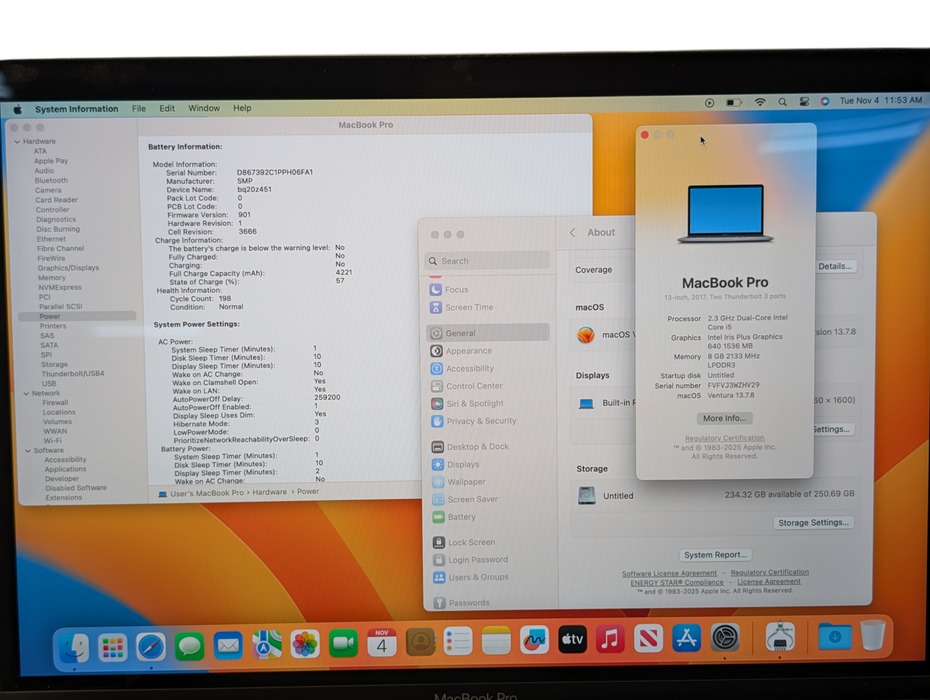Open Finder from the Dock
This screenshot has height=700, width=930.
[75, 647]
